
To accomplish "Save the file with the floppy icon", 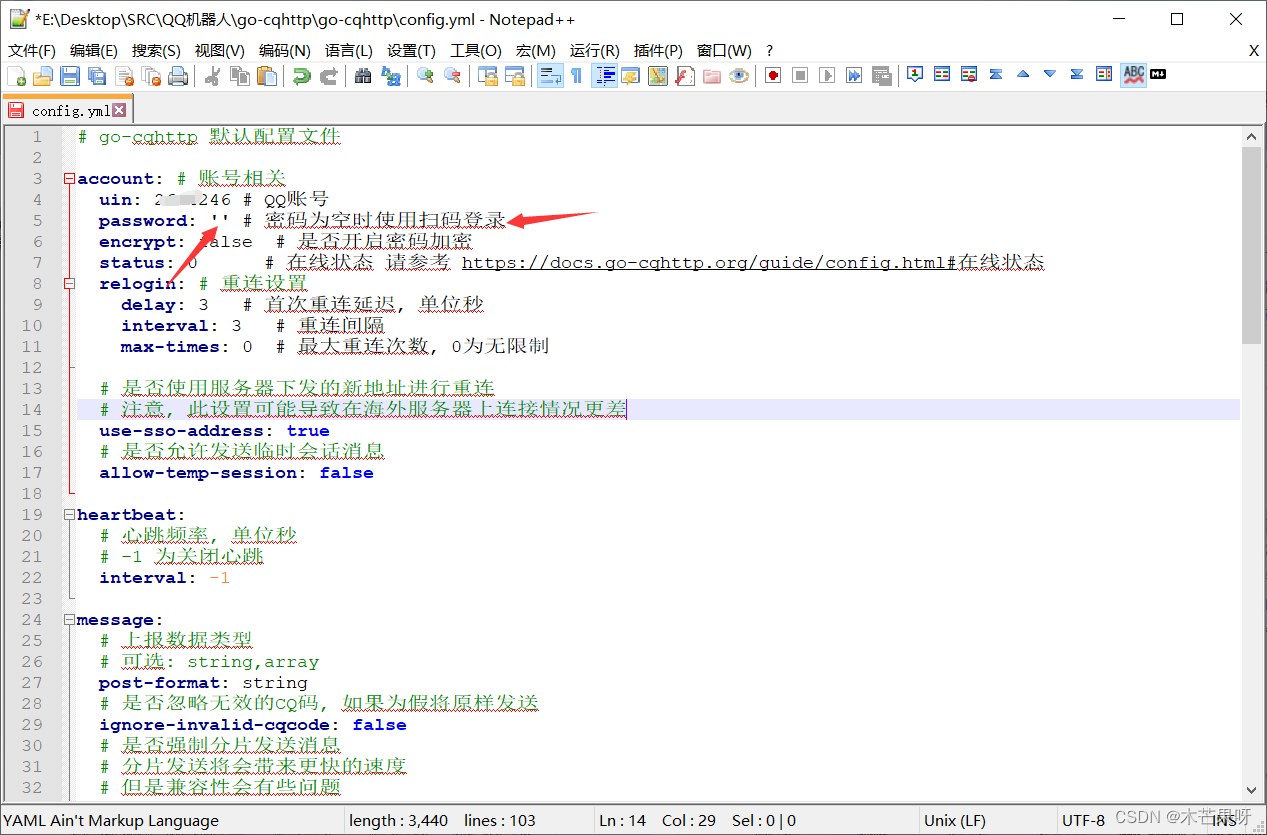I will point(70,76).
